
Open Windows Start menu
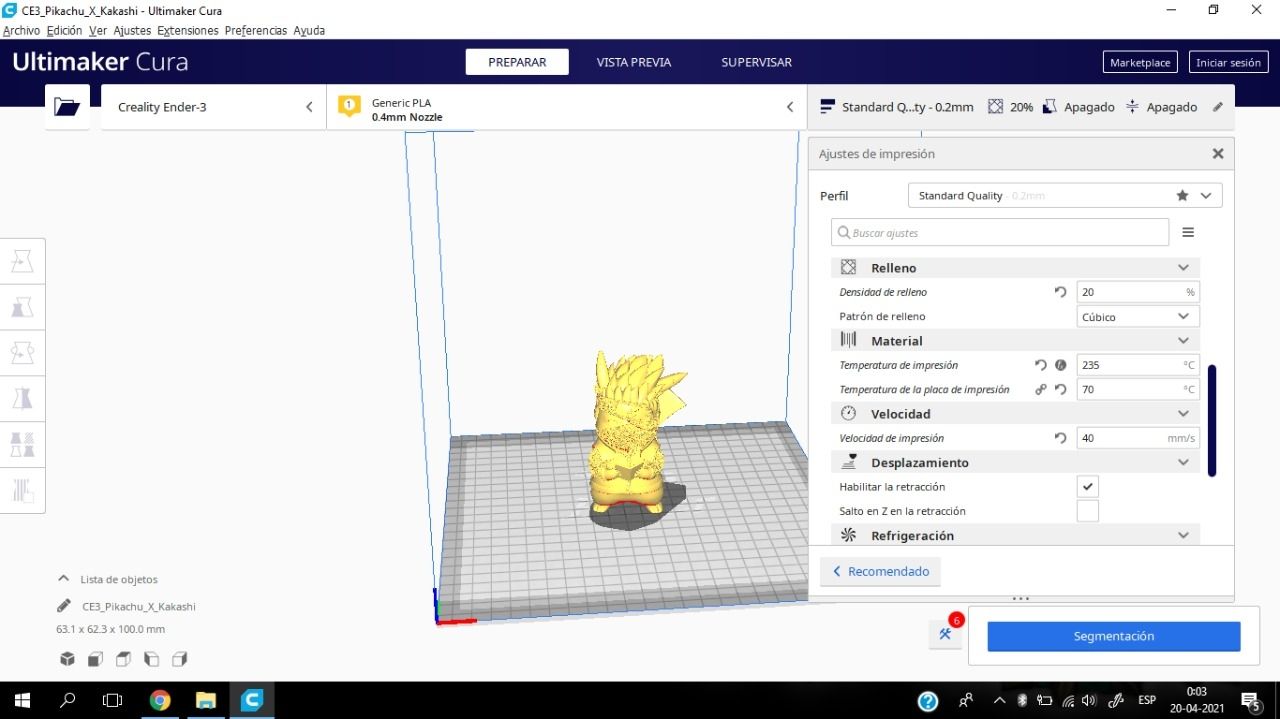point(21,700)
